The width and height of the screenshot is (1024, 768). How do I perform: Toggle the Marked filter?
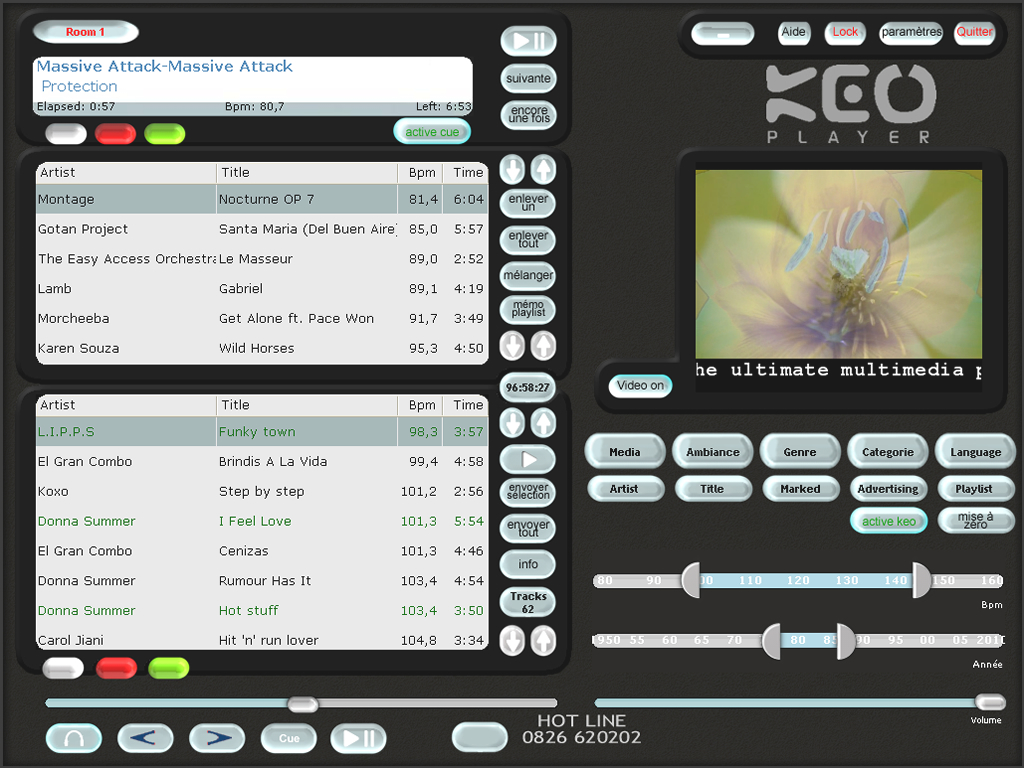click(801, 489)
